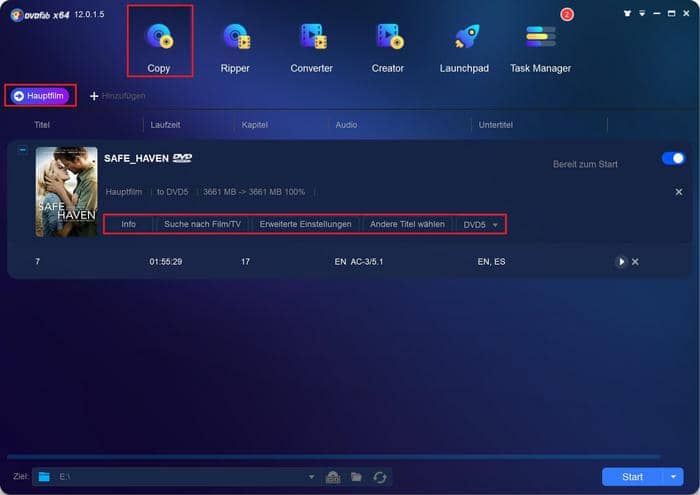The width and height of the screenshot is (700, 495).
Task: Click Suche nach Film/TV
Action: pyautogui.click(x=202, y=224)
